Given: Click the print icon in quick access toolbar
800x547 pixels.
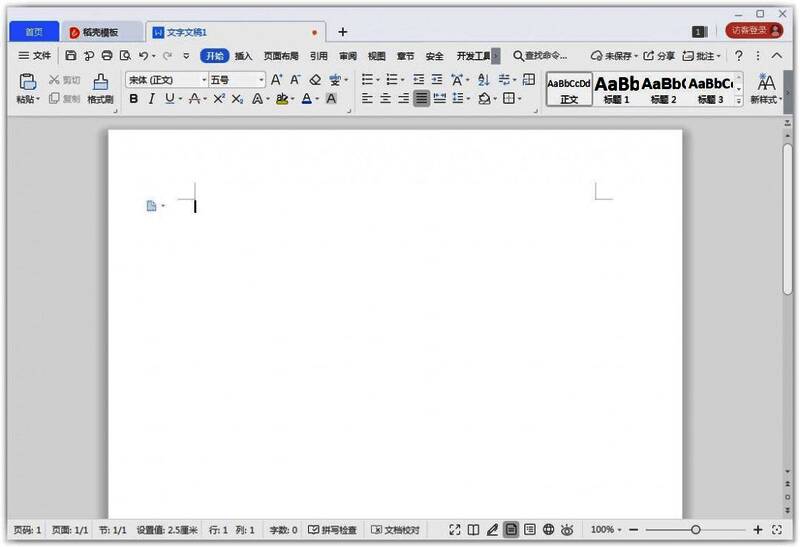Looking at the screenshot, I should pos(106,56).
